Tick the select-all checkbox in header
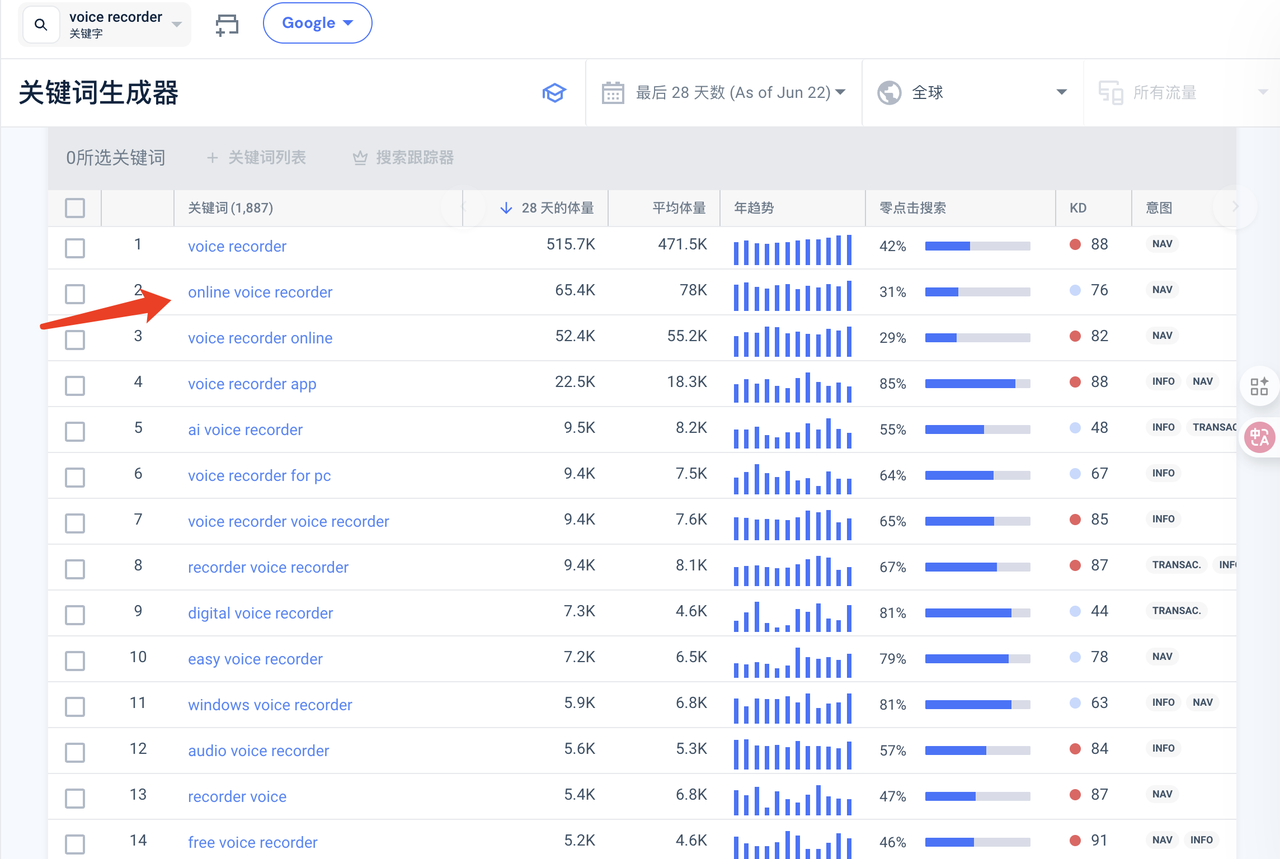 (x=75, y=208)
